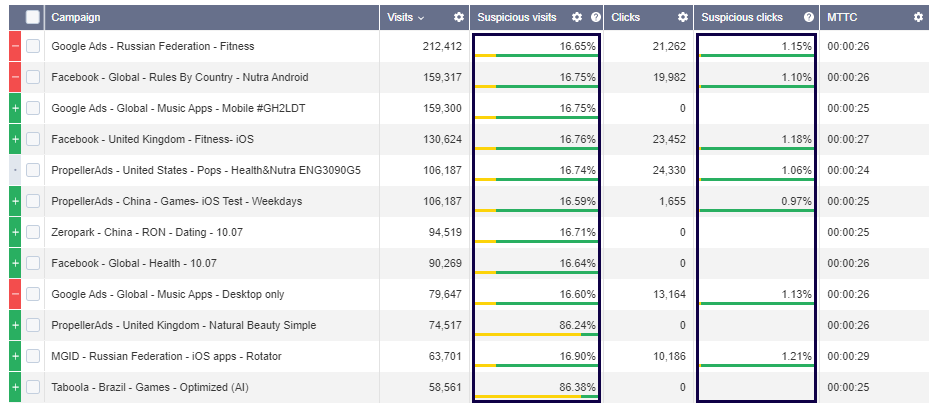This screenshot has height=411, width=929.
Task: Click green plus icon beside Zeropark China RON Dating
Action: 14,232
